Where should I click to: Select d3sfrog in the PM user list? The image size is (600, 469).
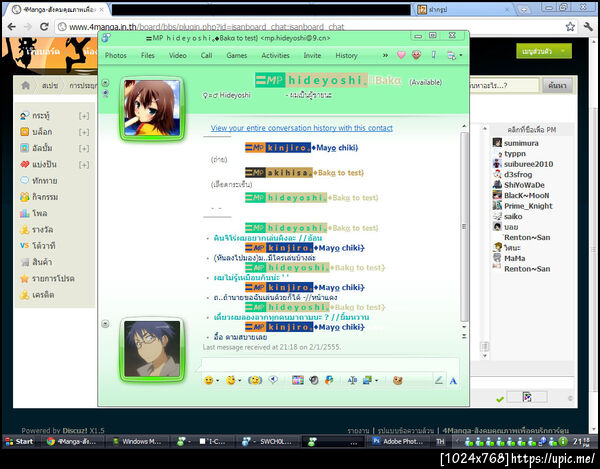coord(518,174)
